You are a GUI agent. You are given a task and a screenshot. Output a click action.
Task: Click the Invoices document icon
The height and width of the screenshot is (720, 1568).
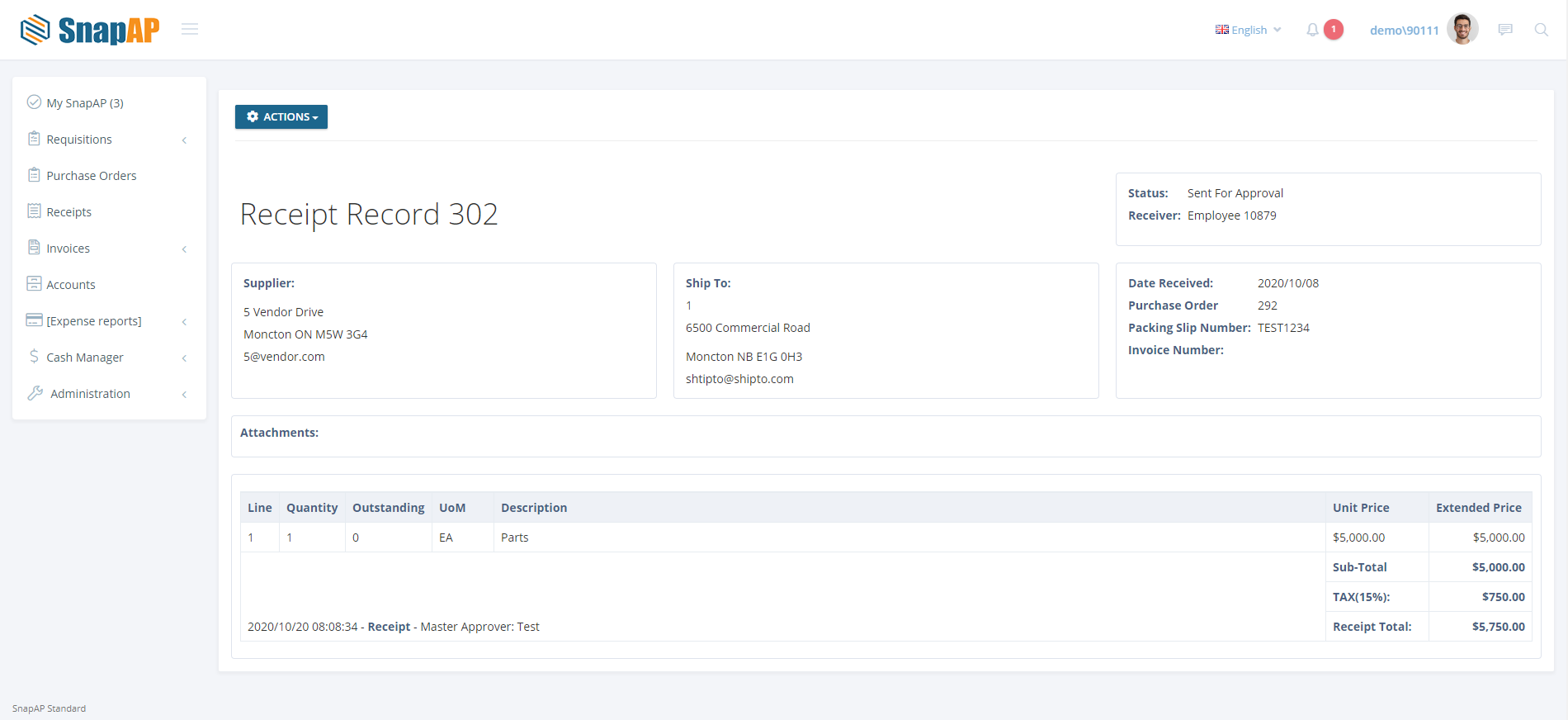click(x=34, y=248)
